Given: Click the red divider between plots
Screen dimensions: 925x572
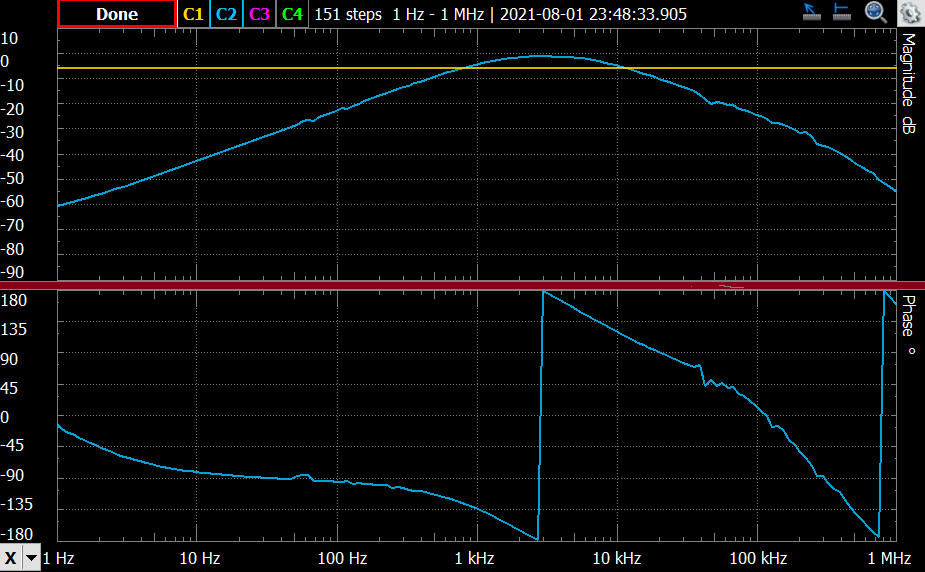Looking at the screenshot, I should coord(462,286).
